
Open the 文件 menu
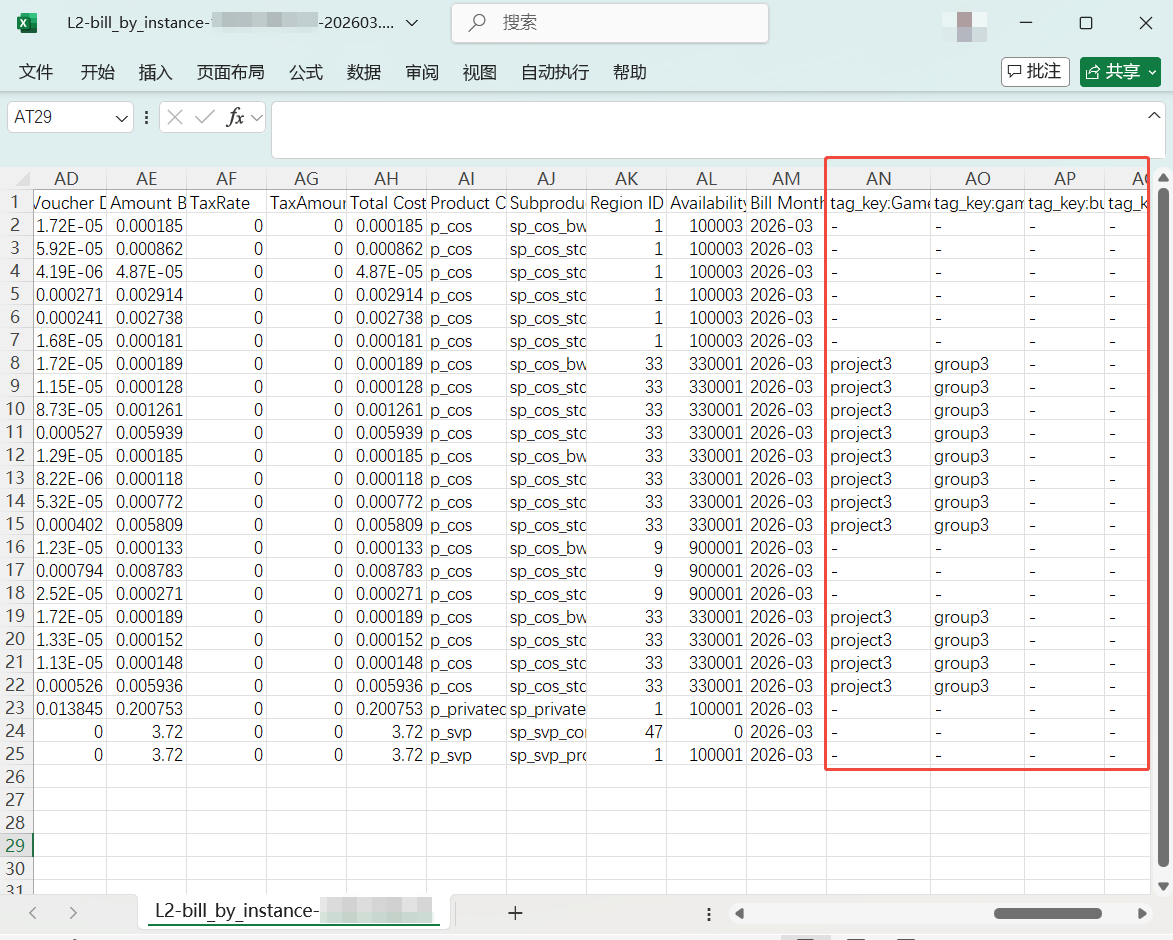(x=36, y=72)
